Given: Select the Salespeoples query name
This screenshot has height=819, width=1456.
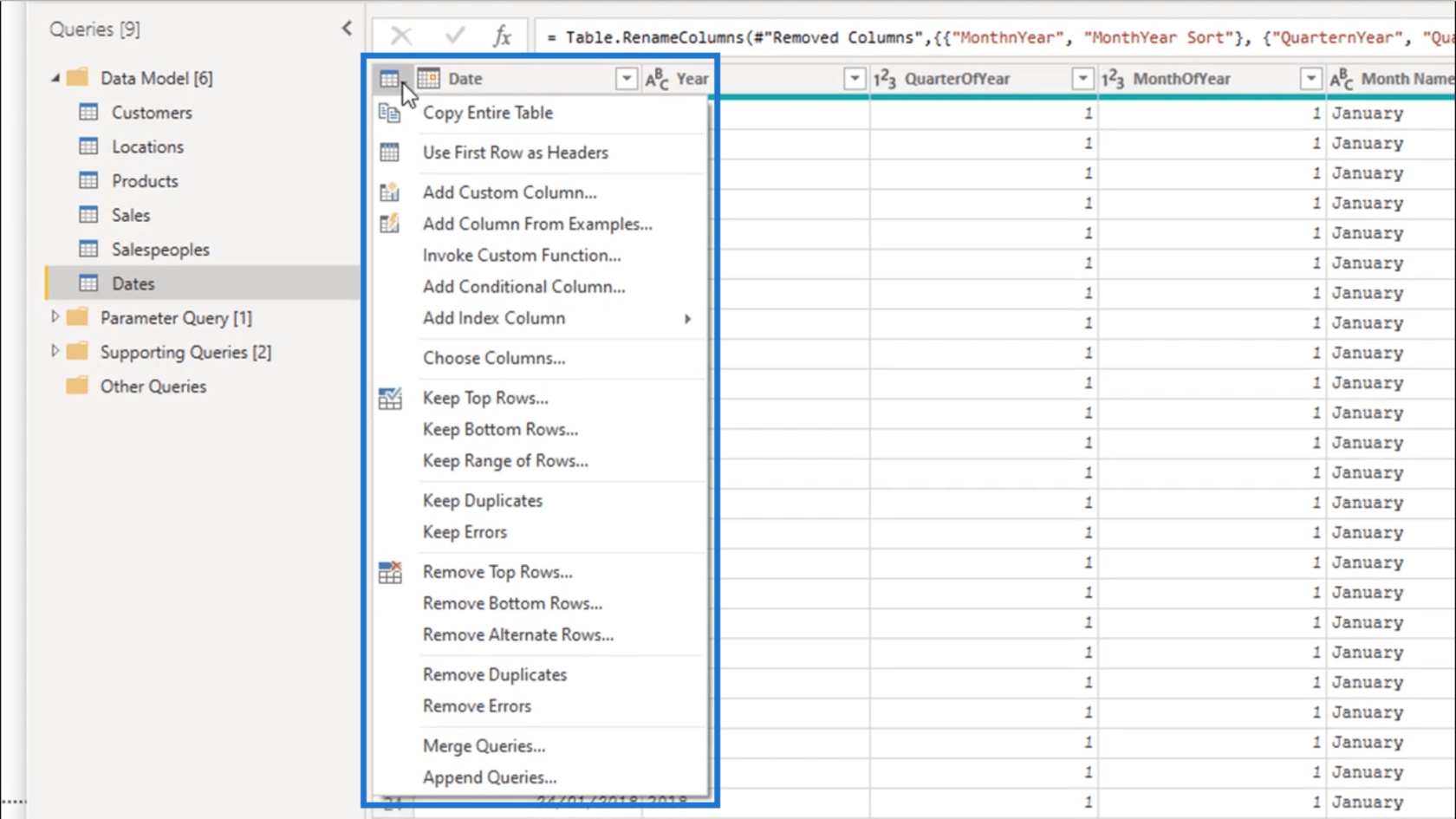Looking at the screenshot, I should pos(160,250).
